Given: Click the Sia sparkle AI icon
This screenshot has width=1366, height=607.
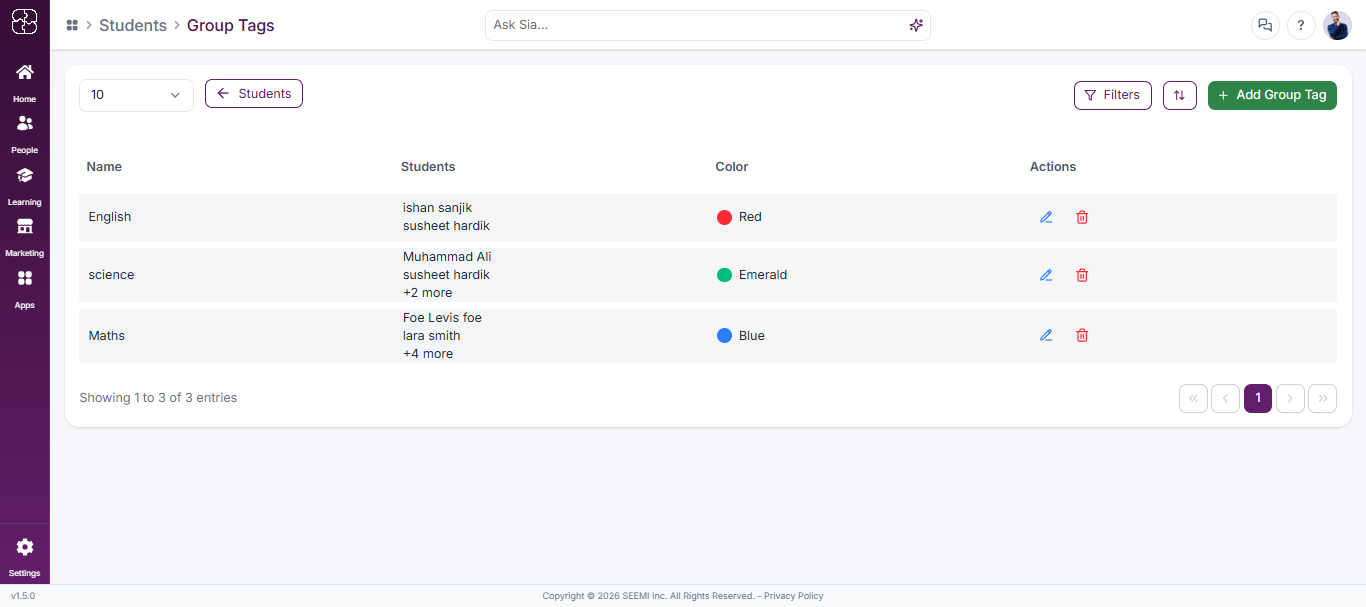Looking at the screenshot, I should click(x=916, y=25).
